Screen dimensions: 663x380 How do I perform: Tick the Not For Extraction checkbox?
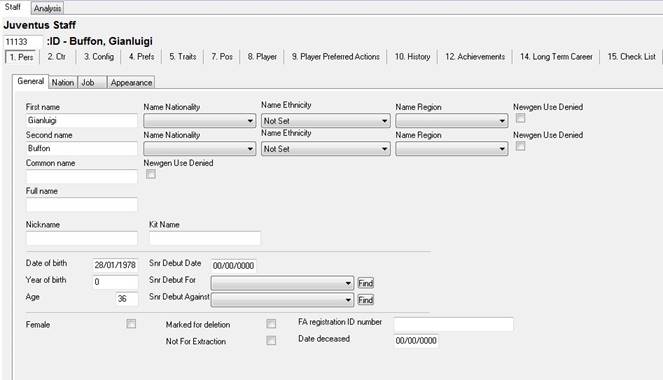click(x=271, y=340)
